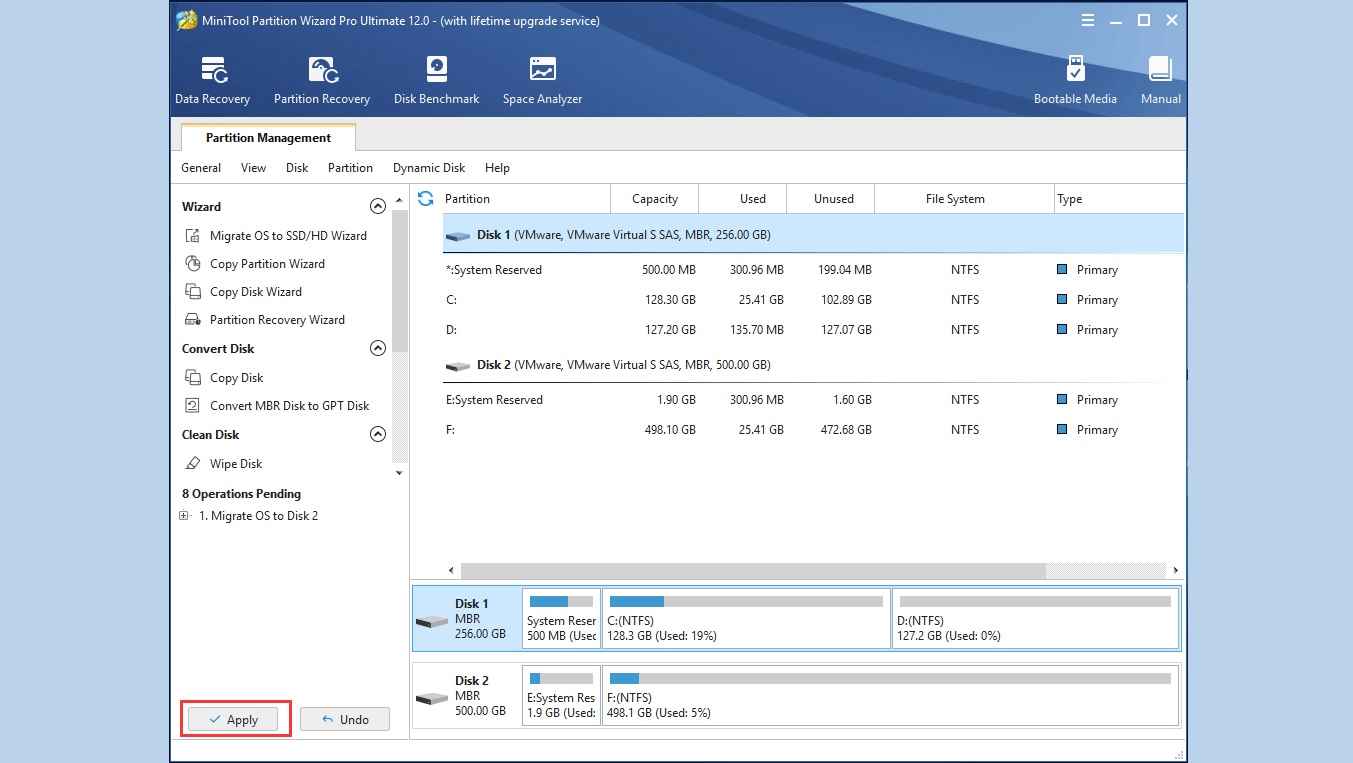Click the refresh icon beside Partition header
This screenshot has height=763, width=1353.
coord(426,198)
